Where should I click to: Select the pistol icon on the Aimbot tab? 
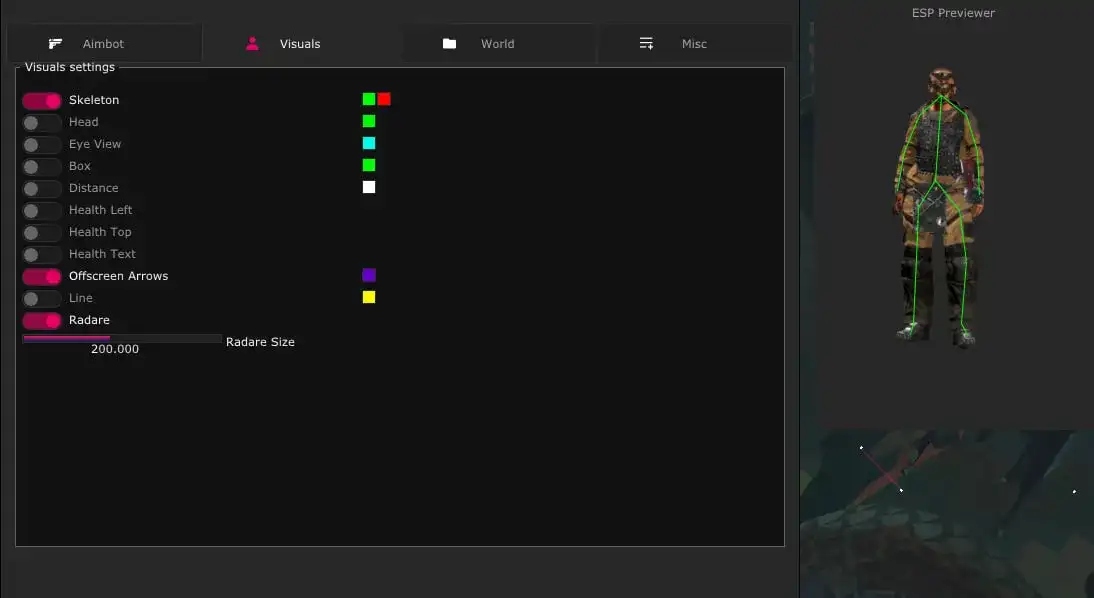click(56, 43)
